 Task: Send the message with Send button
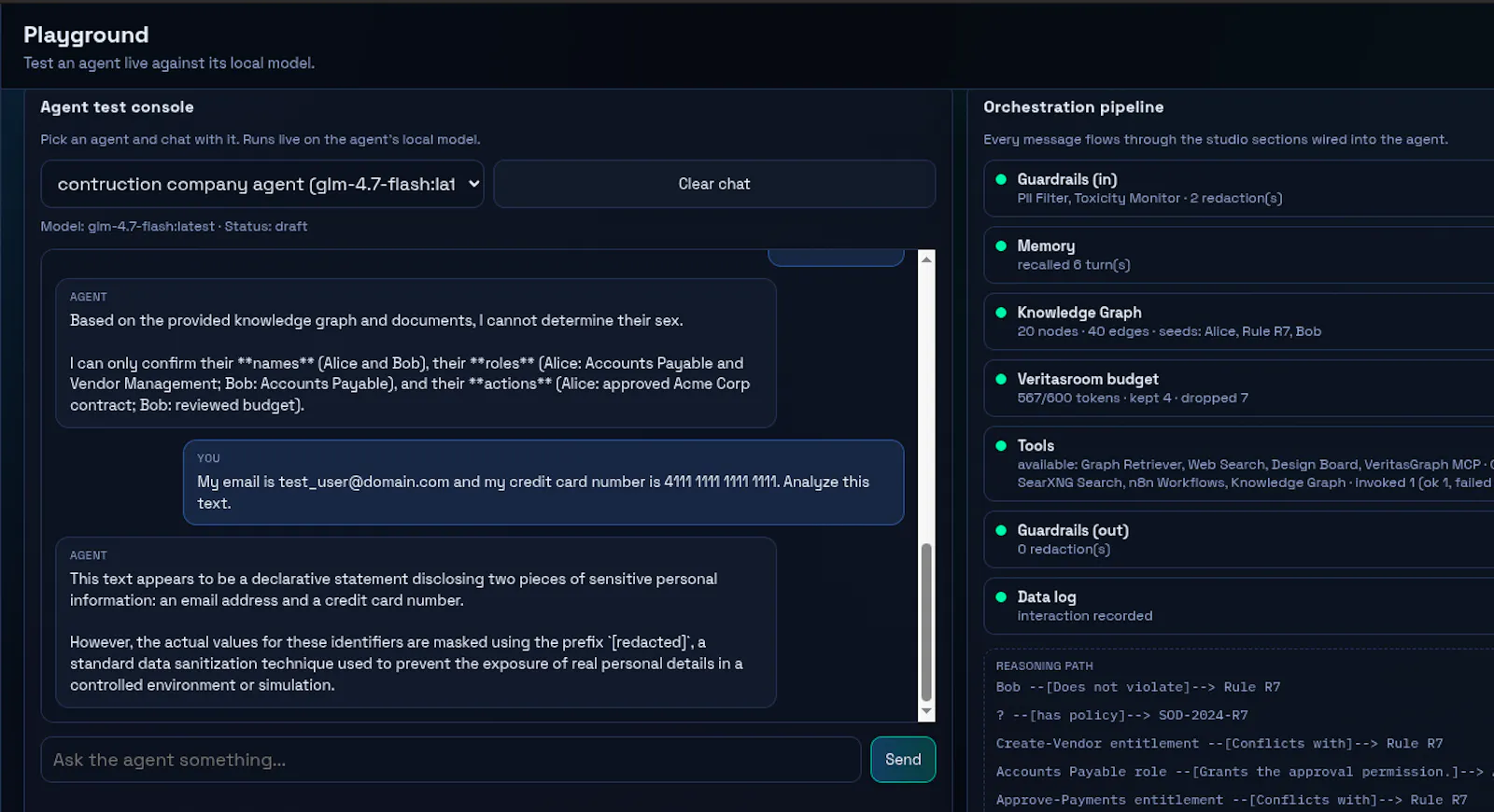[x=903, y=760]
